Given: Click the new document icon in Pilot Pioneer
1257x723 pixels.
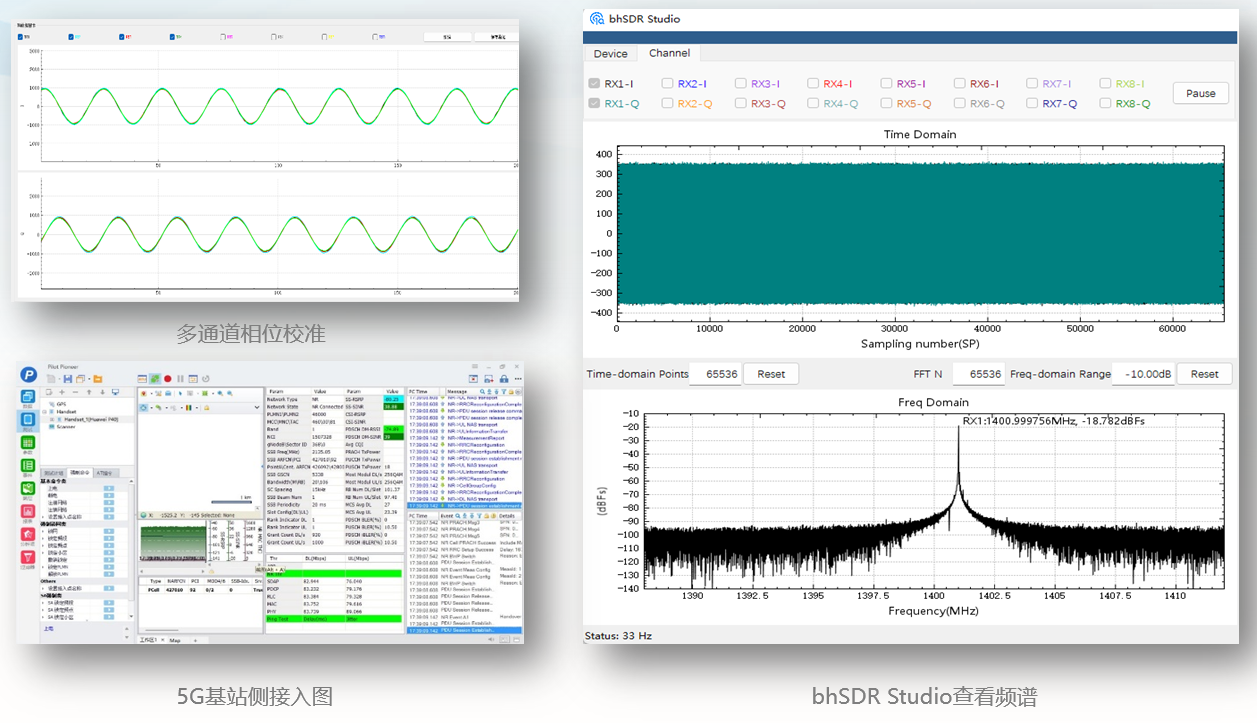Looking at the screenshot, I should pyautogui.click(x=51, y=379).
